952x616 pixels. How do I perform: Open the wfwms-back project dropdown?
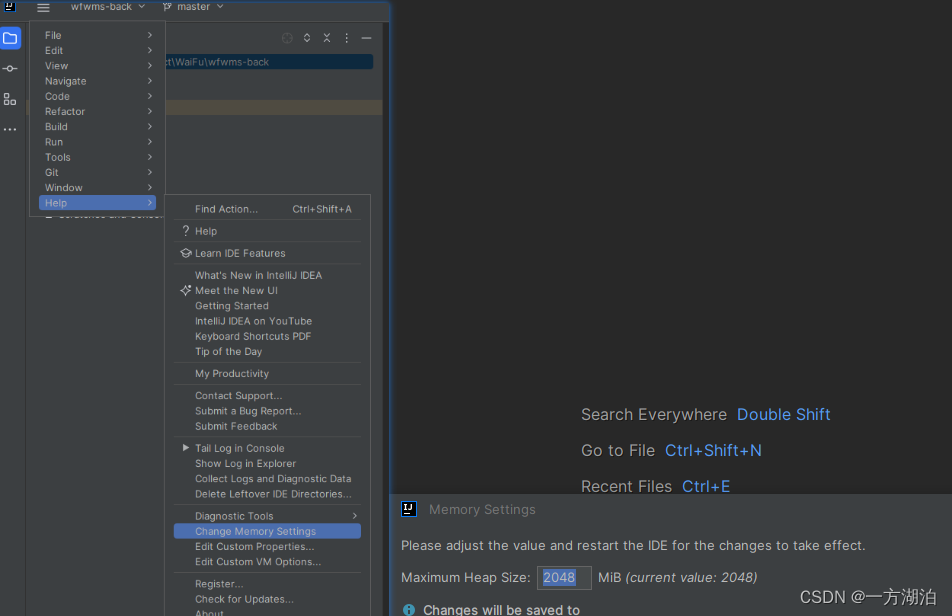coord(108,7)
